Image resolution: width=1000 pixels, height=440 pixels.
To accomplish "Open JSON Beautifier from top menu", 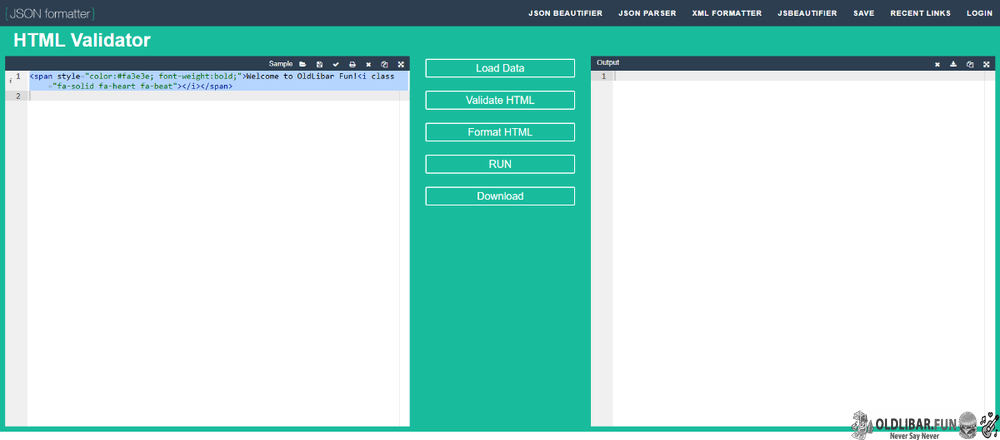I will 565,13.
